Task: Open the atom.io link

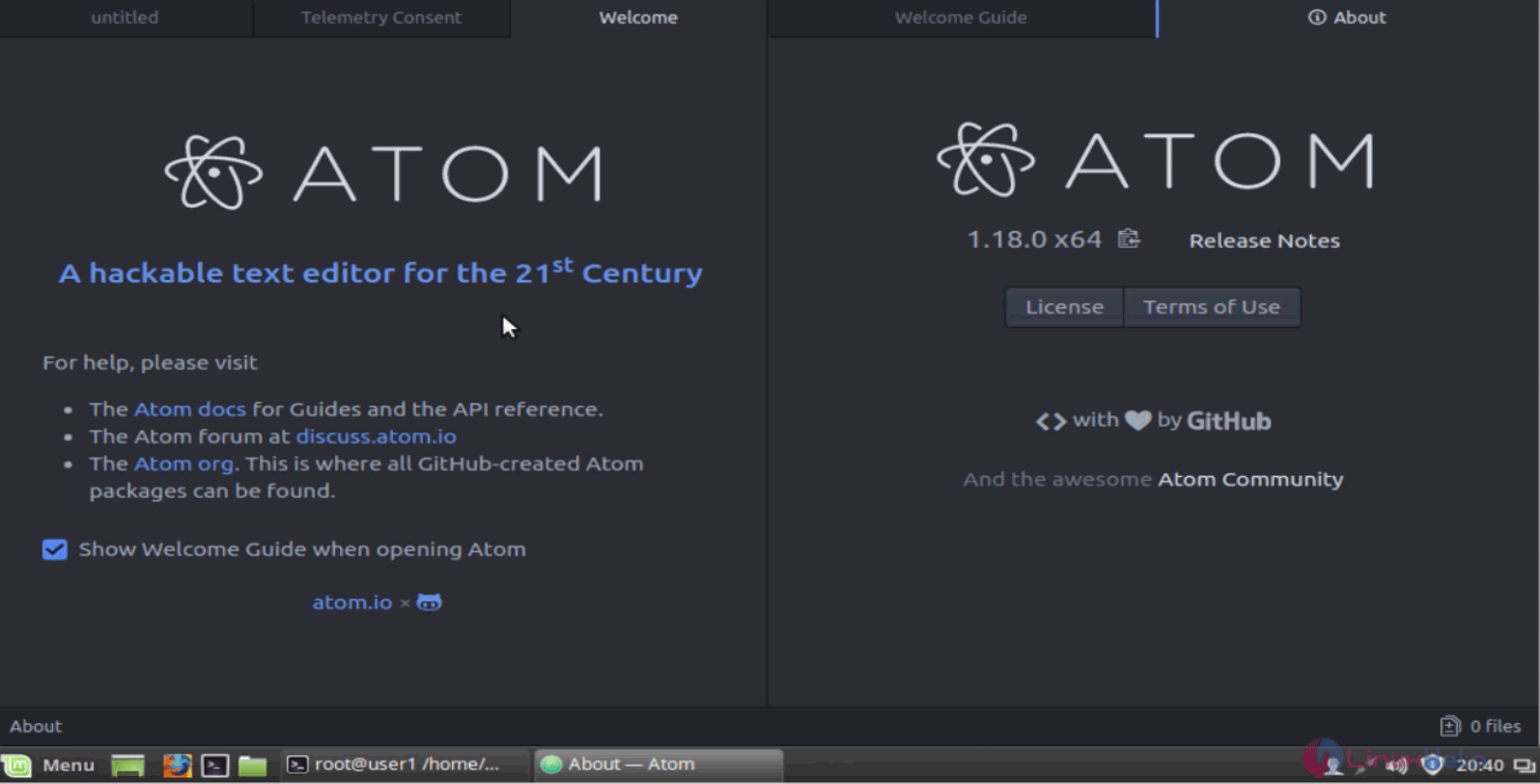Action: pyautogui.click(x=351, y=602)
